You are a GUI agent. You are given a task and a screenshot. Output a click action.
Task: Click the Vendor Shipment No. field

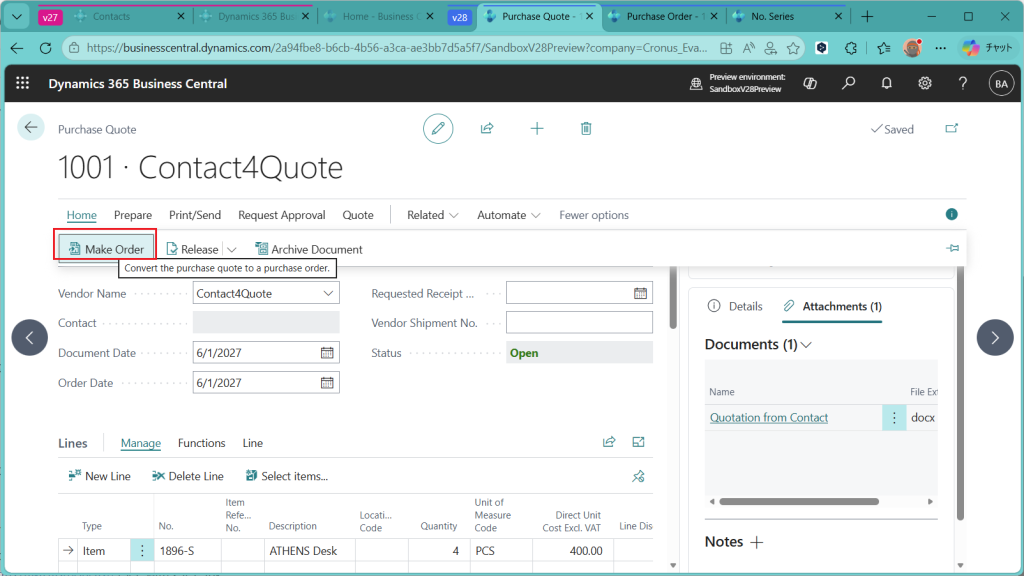pyautogui.click(x=579, y=323)
